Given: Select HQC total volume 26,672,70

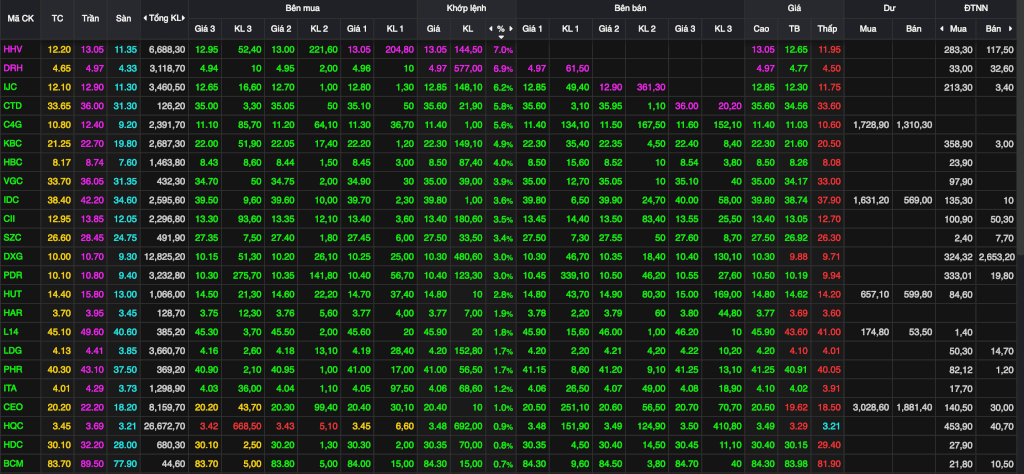Looking at the screenshot, I should 165,425.
